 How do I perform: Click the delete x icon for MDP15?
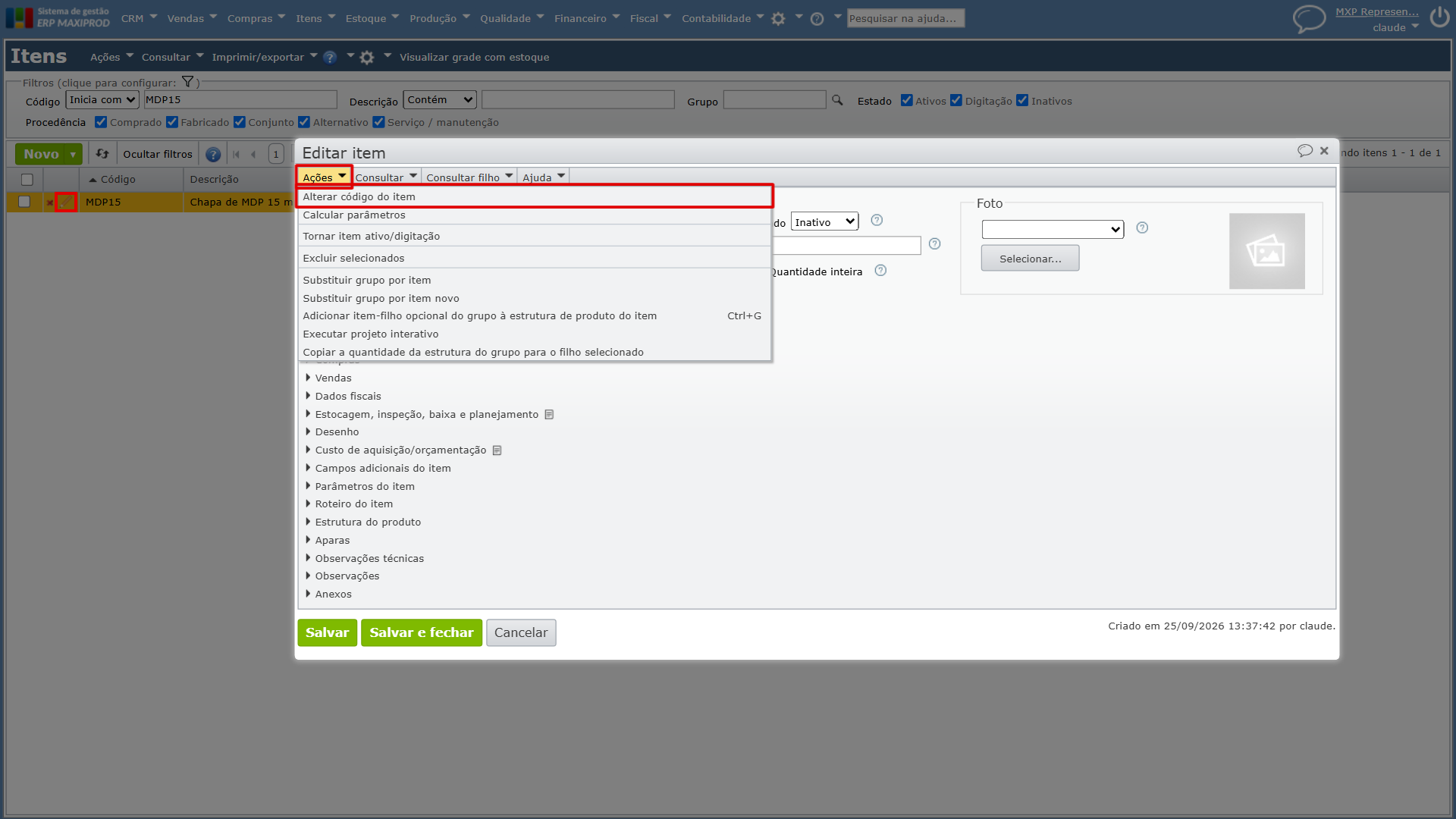[x=50, y=202]
